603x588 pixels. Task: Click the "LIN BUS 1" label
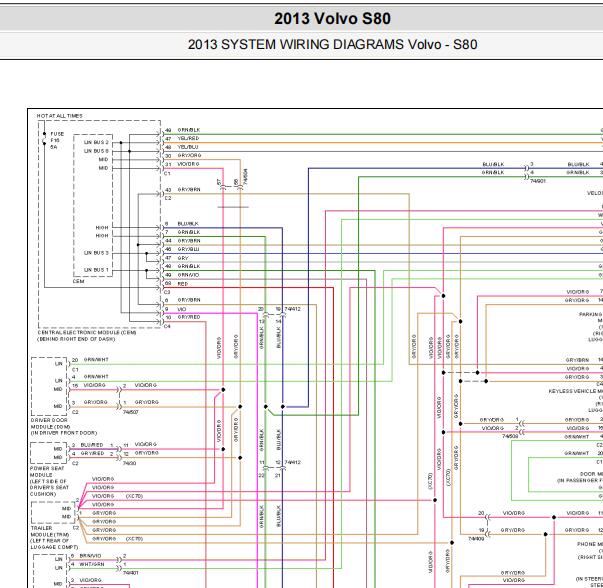coord(97,270)
